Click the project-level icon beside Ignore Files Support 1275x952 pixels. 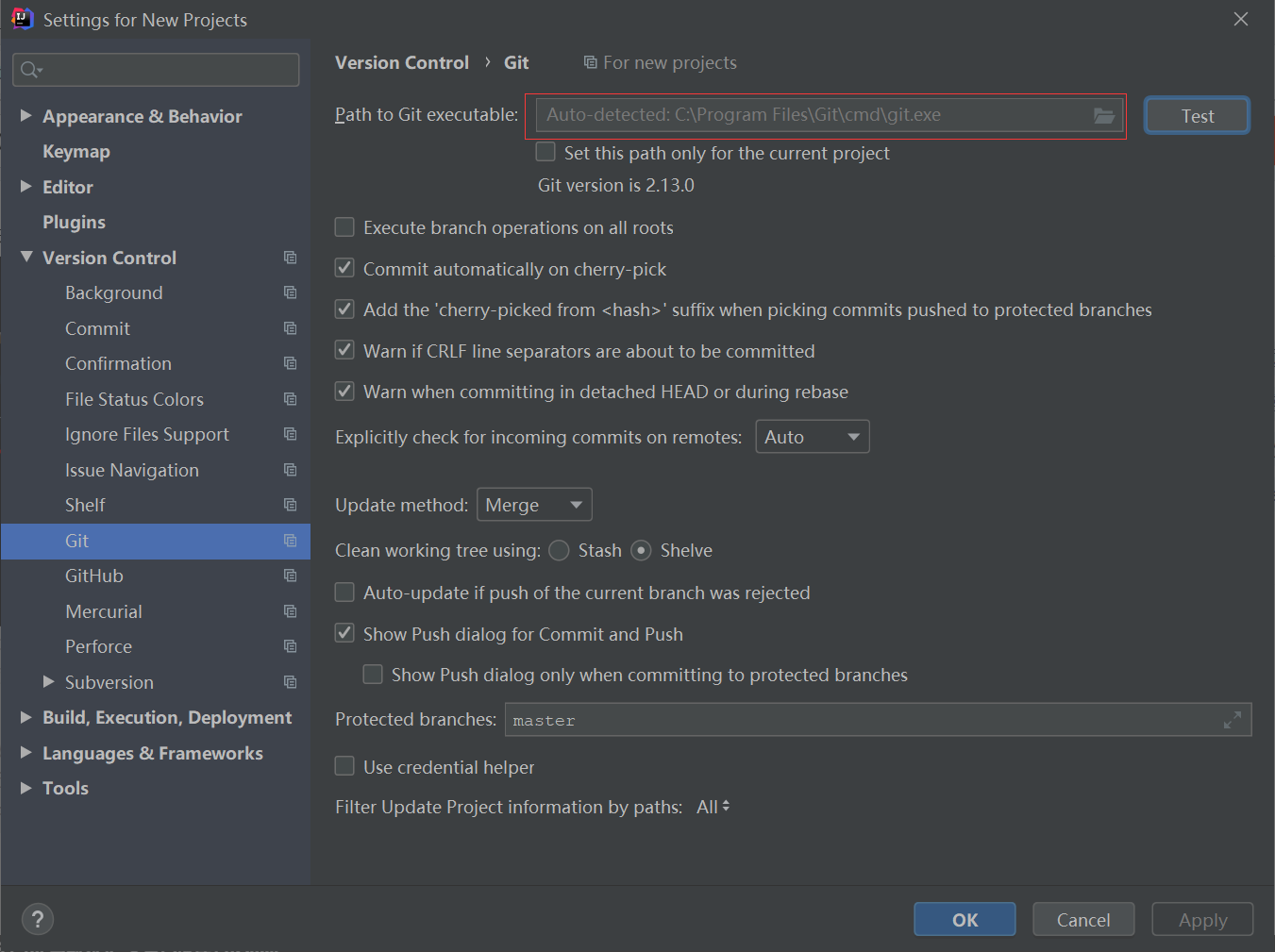(x=290, y=434)
